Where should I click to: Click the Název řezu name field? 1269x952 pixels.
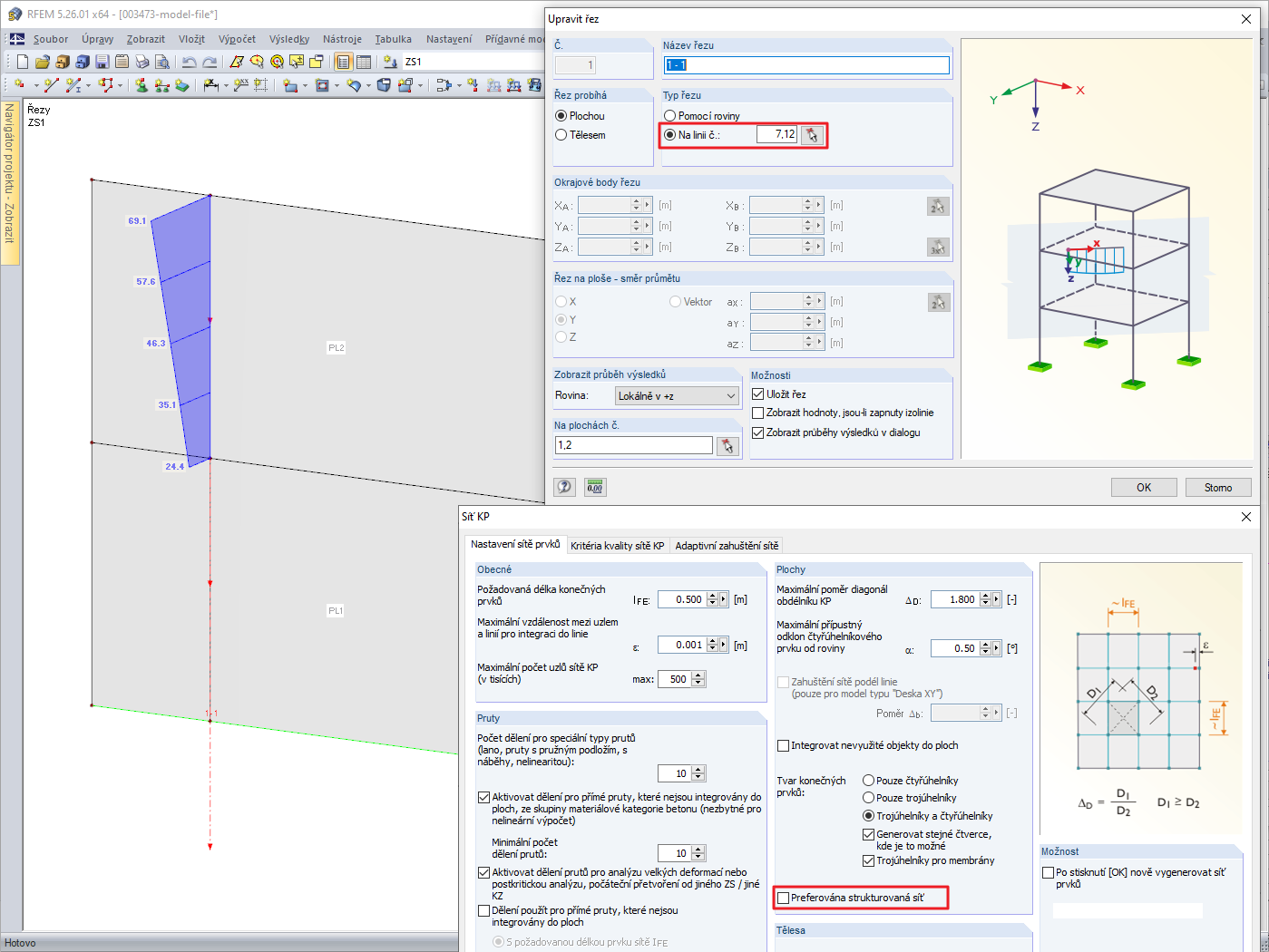[806, 65]
